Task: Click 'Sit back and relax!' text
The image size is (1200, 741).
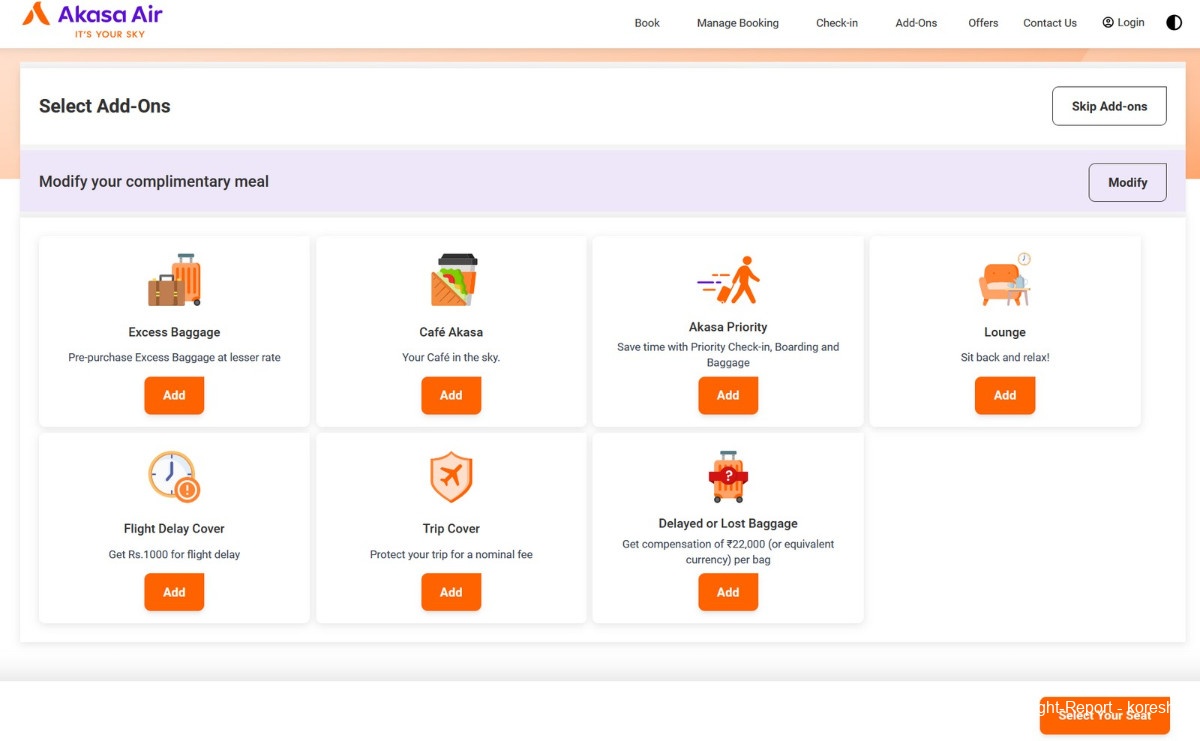Action: click(x=1005, y=357)
